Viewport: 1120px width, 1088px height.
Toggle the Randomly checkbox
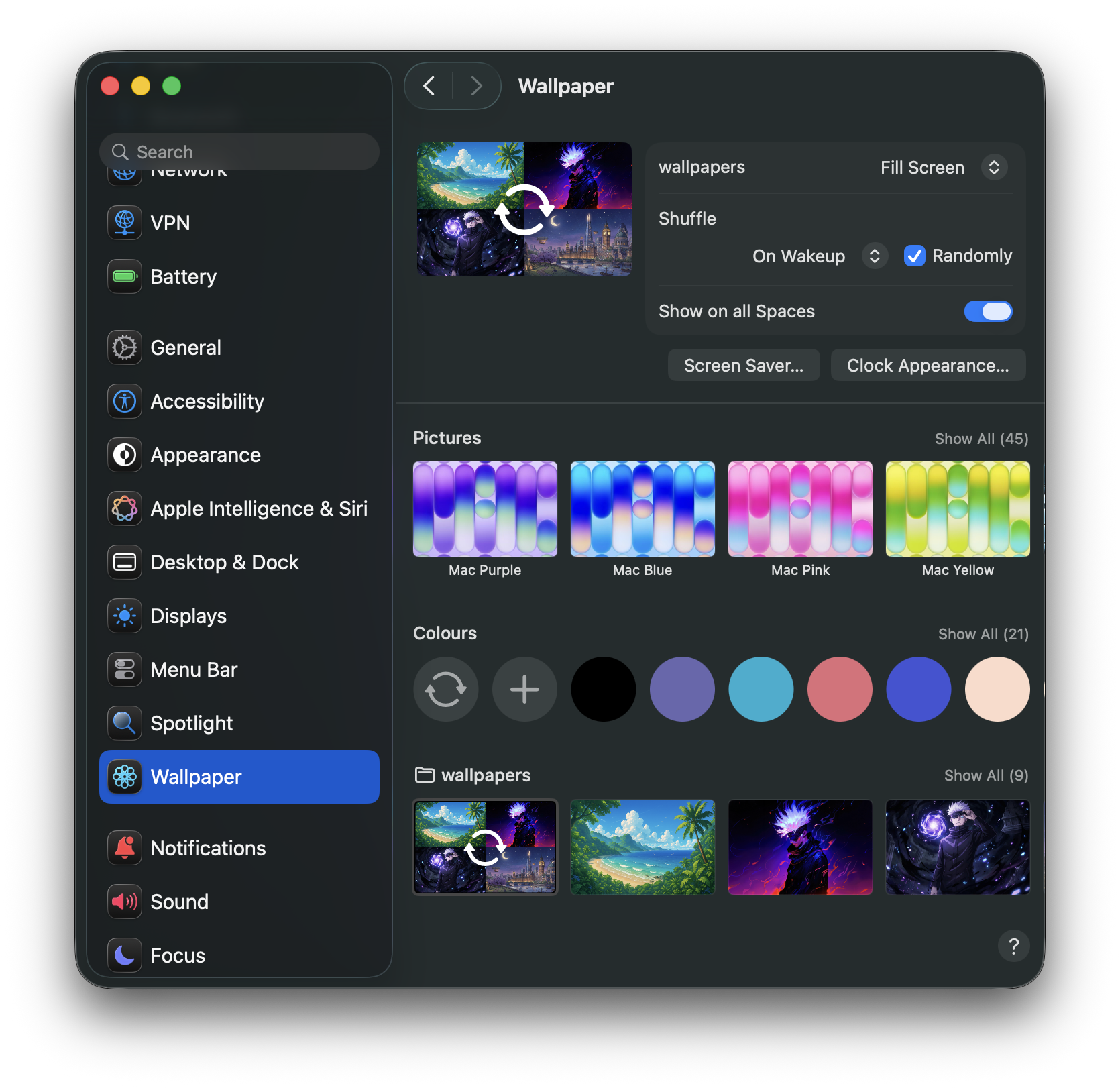915,256
